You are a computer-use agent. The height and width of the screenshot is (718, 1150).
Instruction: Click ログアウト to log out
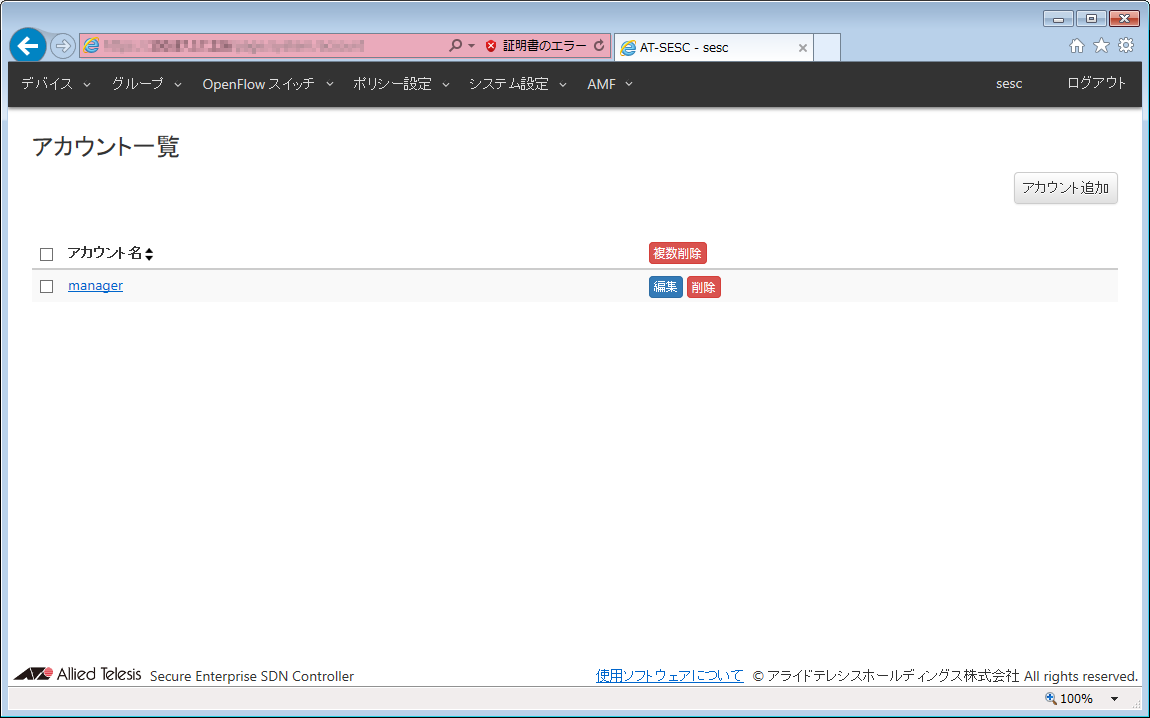(x=1096, y=83)
